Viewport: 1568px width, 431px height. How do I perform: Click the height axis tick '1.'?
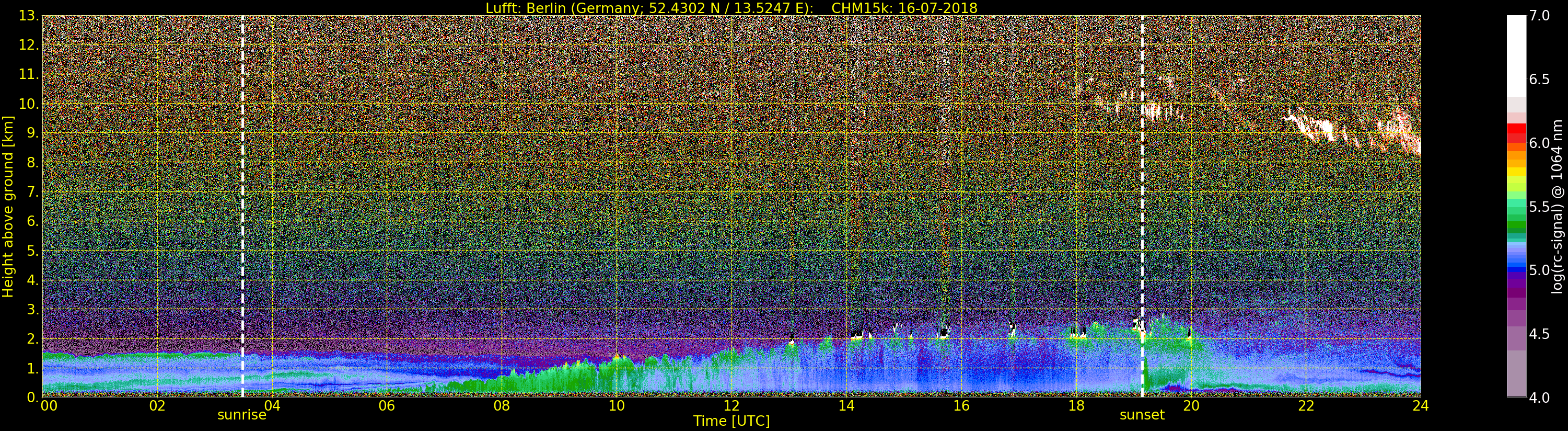[x=33, y=368]
